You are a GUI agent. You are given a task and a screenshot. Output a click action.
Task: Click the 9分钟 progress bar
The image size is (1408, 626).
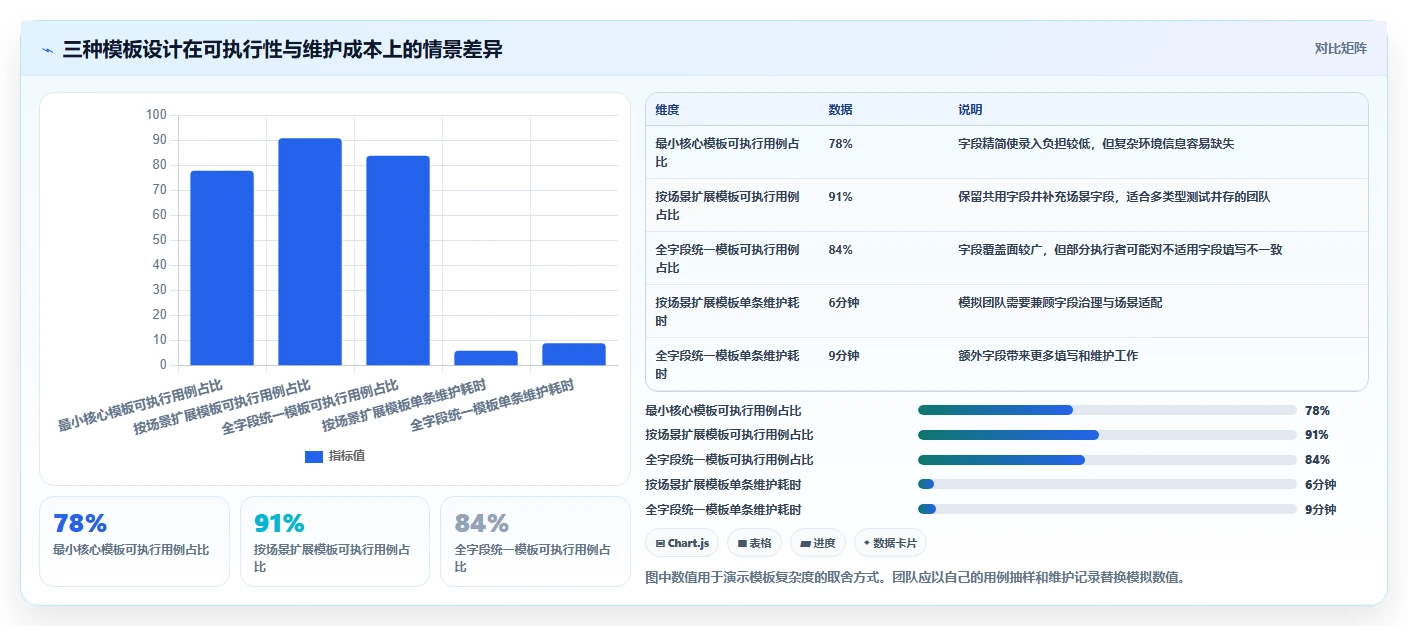(x=1107, y=509)
